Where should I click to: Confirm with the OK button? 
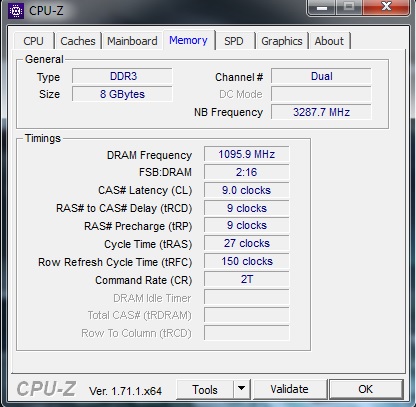click(366, 389)
